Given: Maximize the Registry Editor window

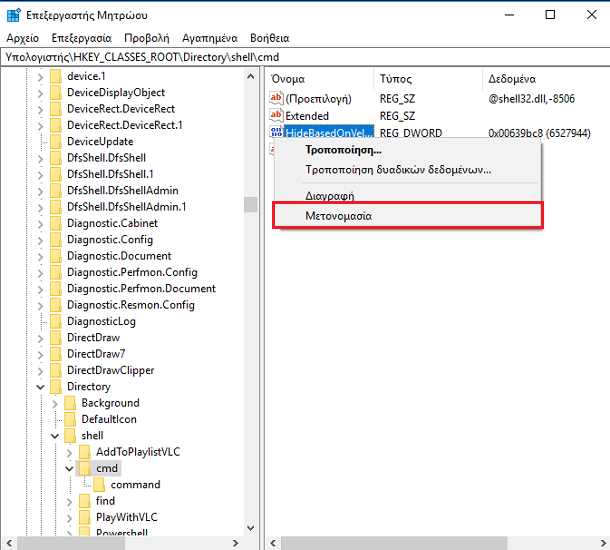Looking at the screenshot, I should [x=550, y=15].
